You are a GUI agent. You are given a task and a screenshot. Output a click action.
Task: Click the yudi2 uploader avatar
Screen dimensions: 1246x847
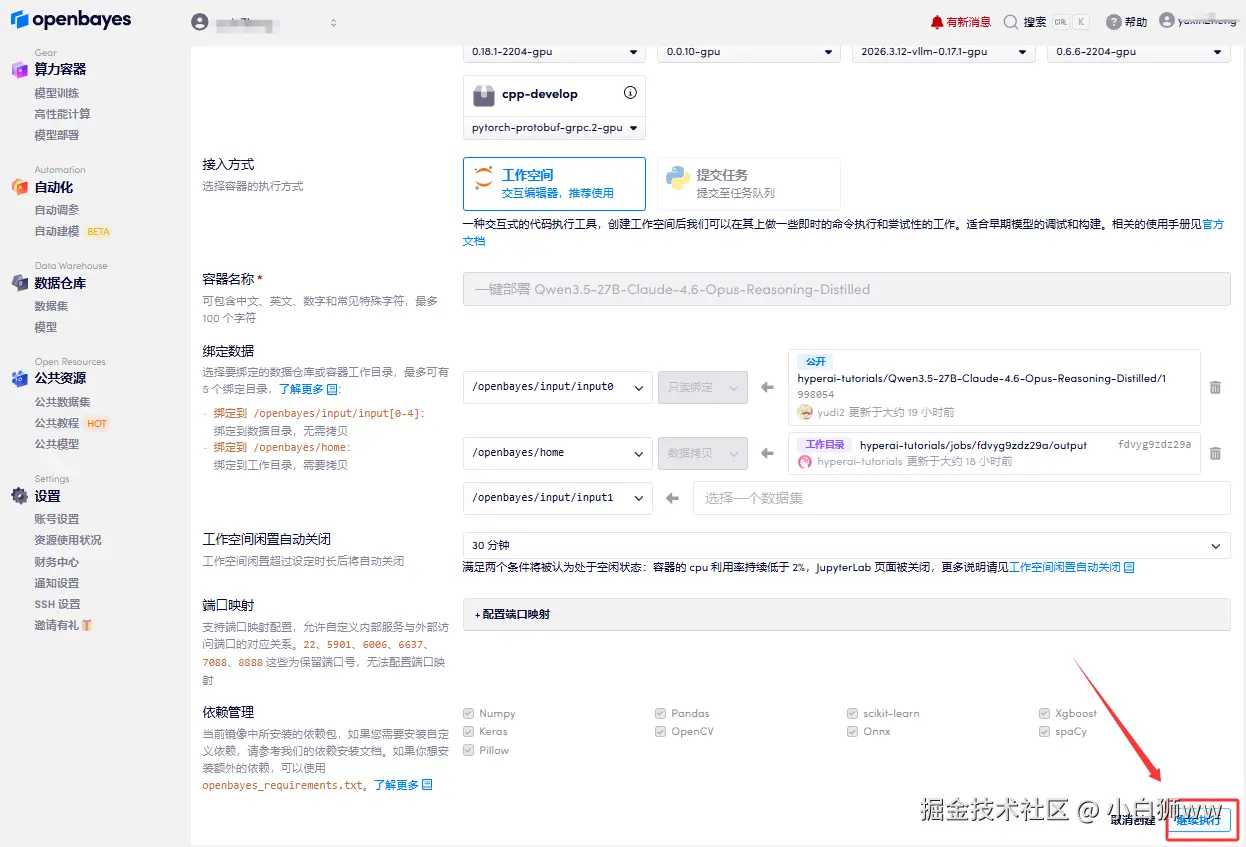tap(805, 412)
